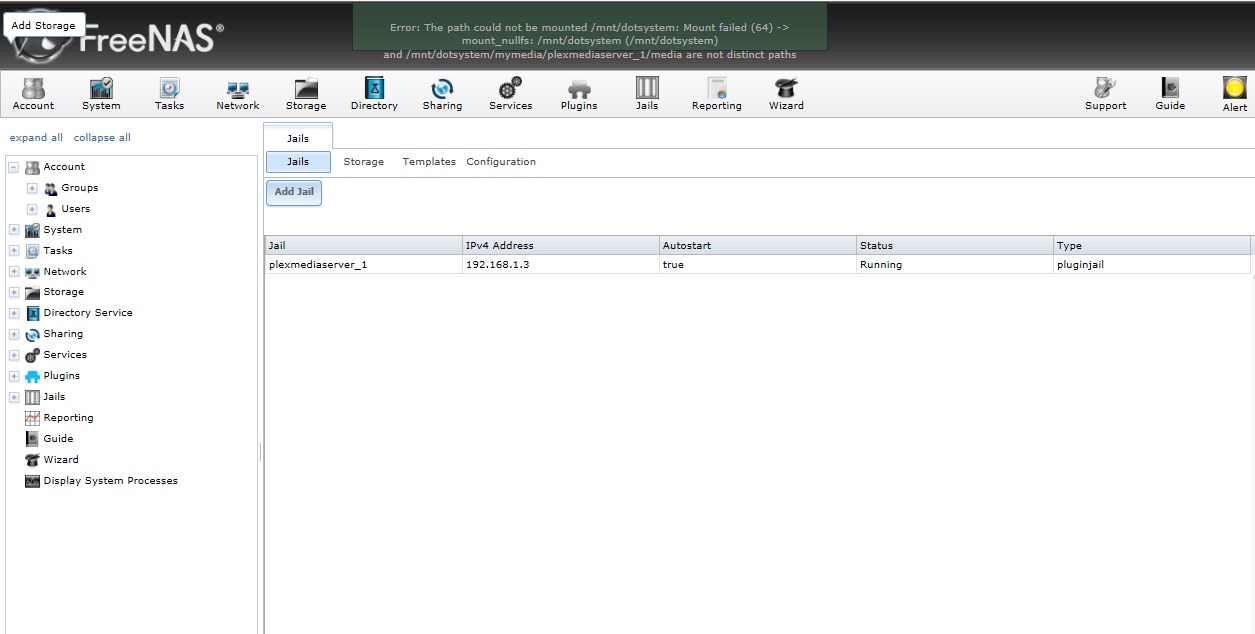Open the Plugins toolbar icon
Screen dimensions: 1255x634
coord(579,94)
